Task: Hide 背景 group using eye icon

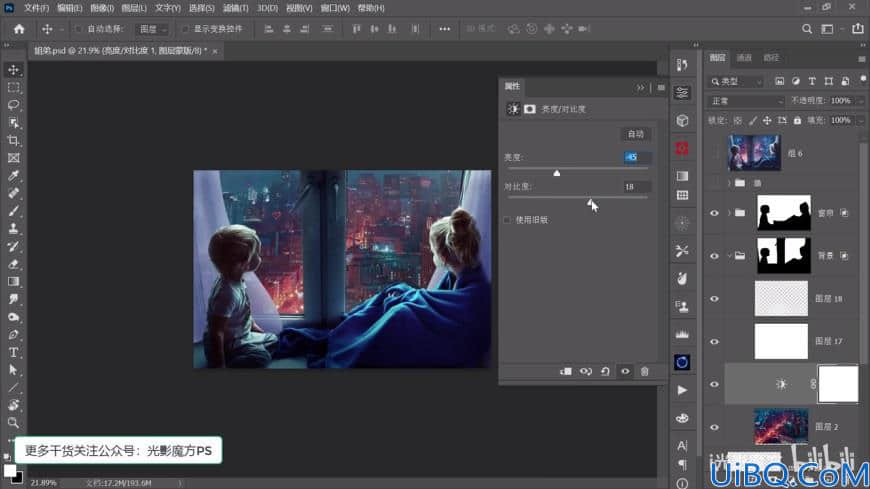Action: (x=715, y=256)
